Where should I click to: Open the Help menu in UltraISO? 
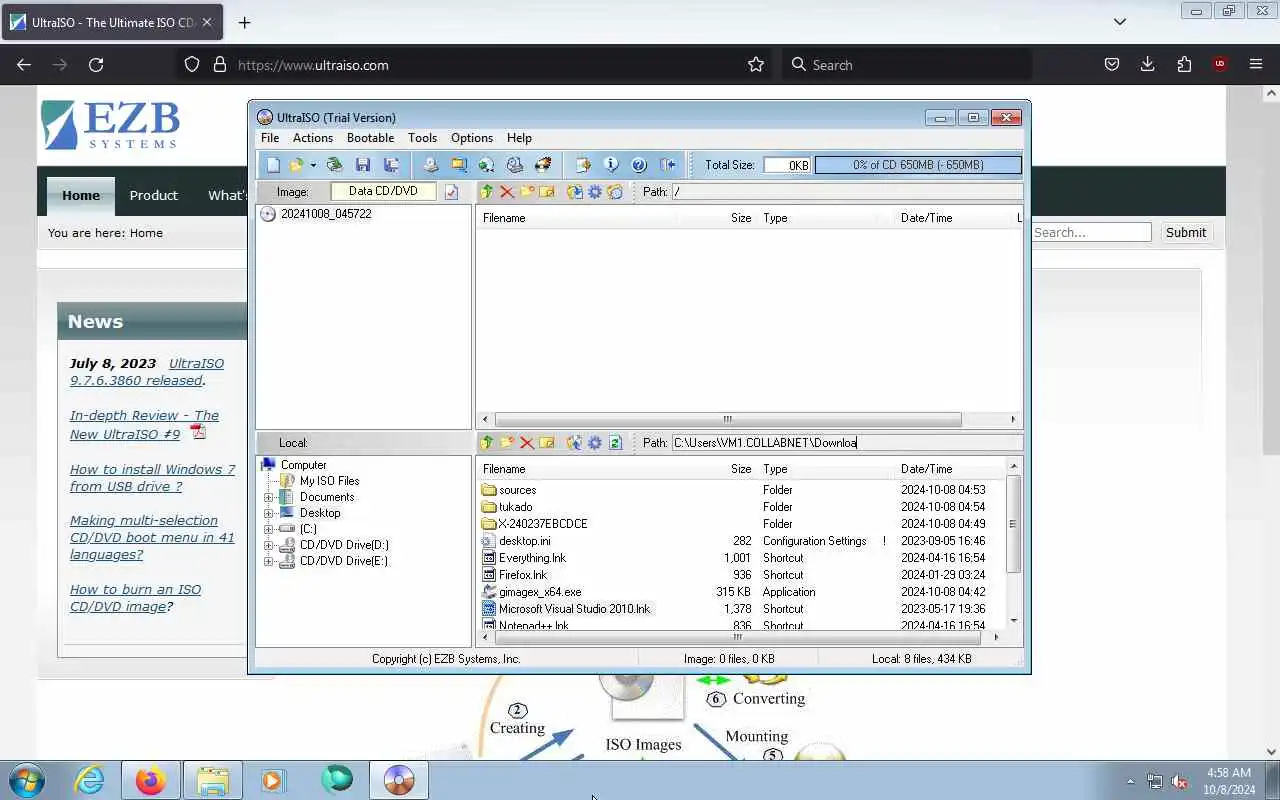click(x=519, y=138)
